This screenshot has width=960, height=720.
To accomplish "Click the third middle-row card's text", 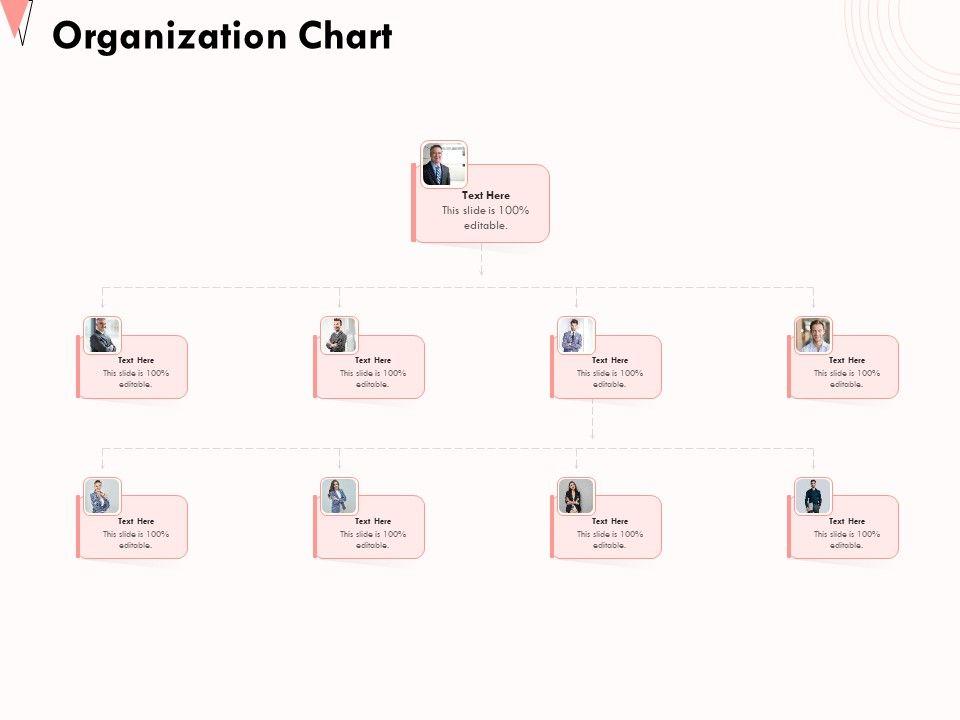I will [610, 372].
